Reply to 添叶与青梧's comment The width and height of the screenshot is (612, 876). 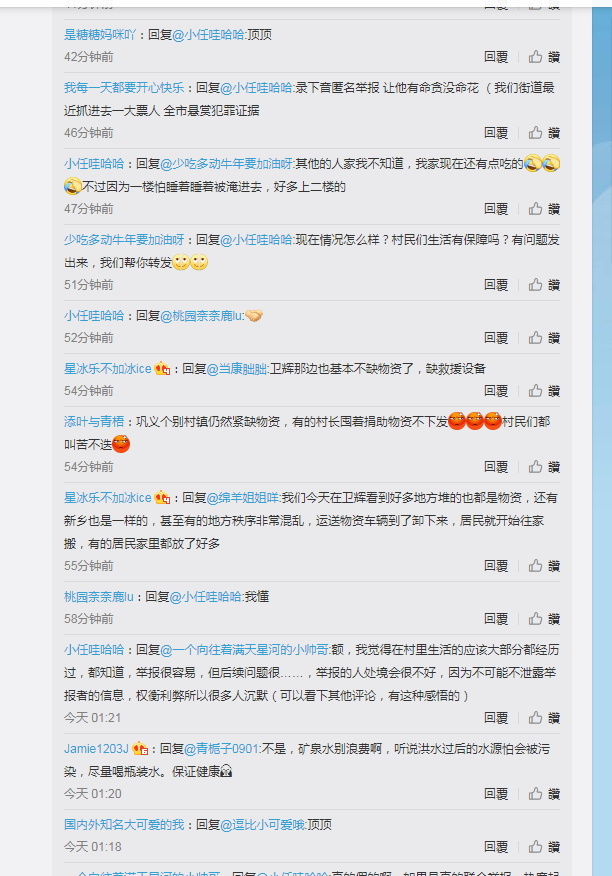pyautogui.click(x=496, y=467)
